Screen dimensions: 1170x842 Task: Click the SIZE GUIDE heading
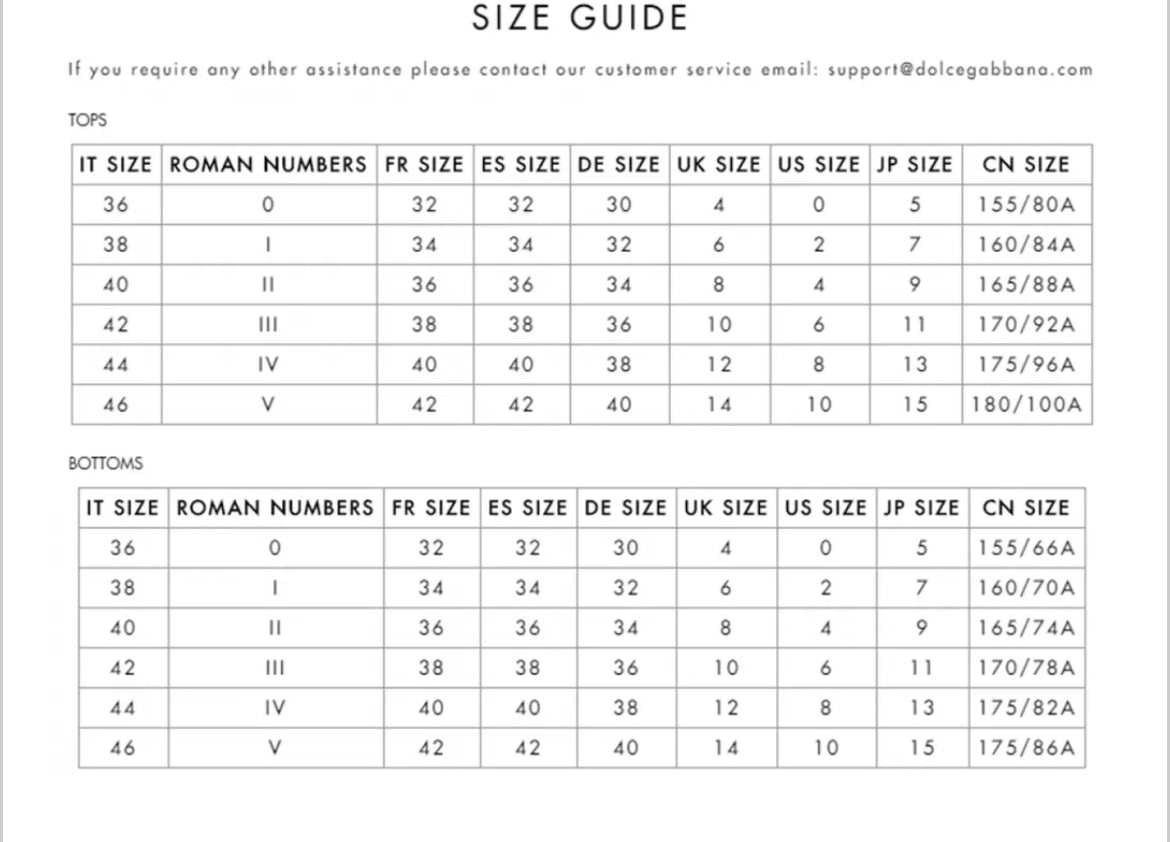coord(580,19)
